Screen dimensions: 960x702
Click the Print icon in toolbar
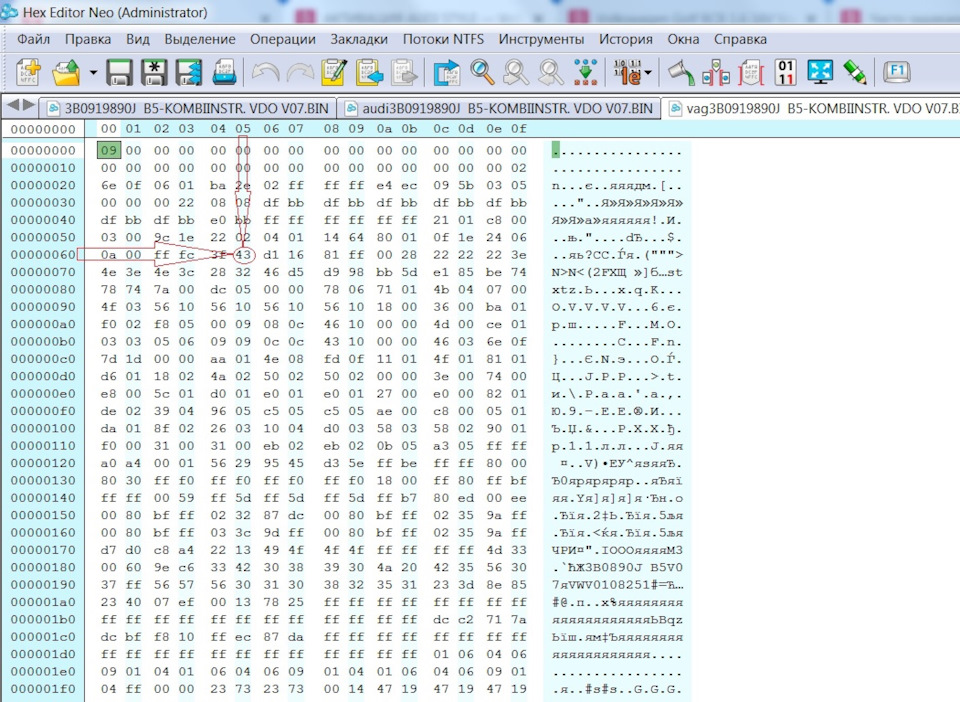pyautogui.click(x=224, y=72)
